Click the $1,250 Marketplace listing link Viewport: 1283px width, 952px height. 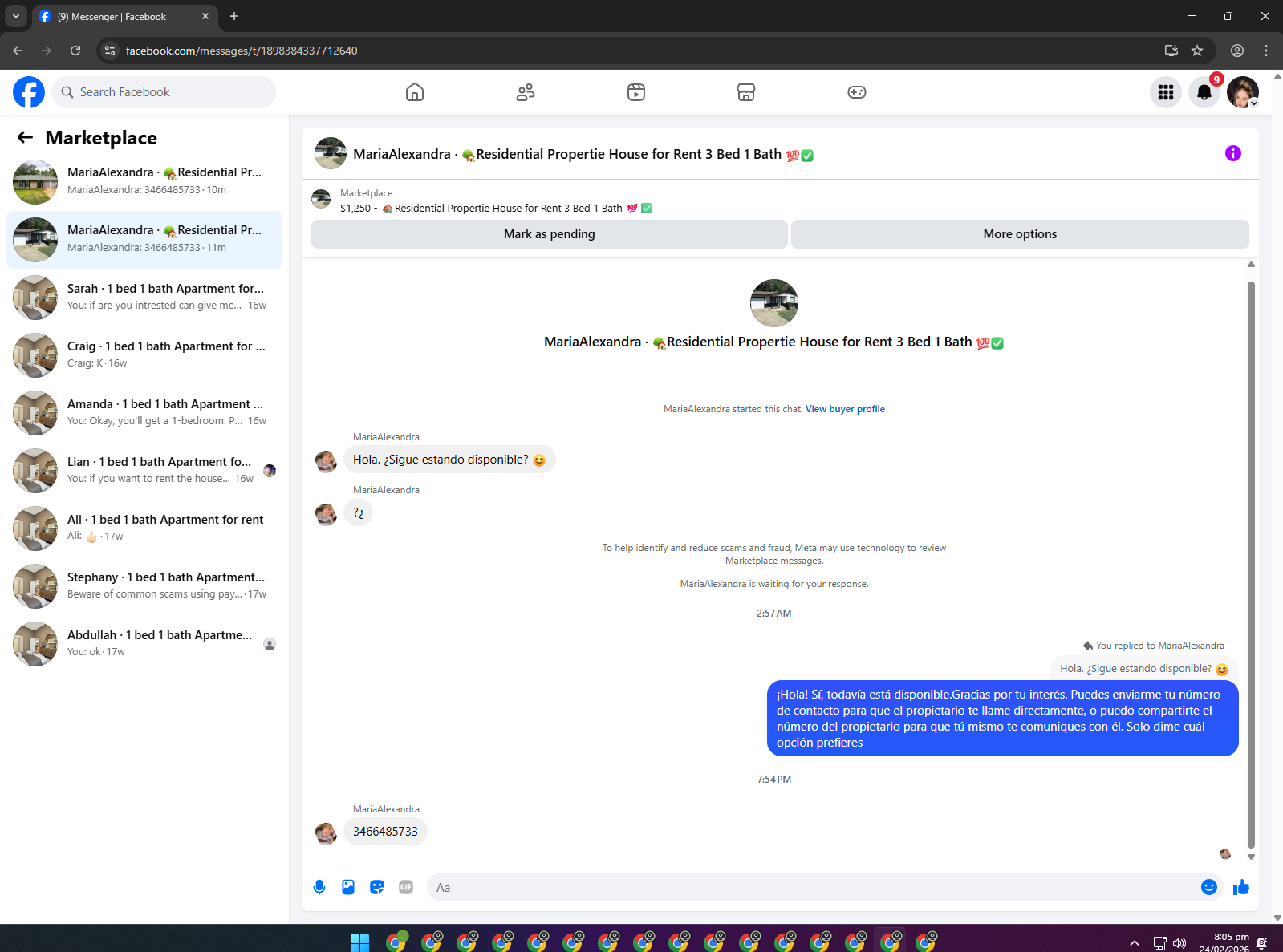(496, 209)
